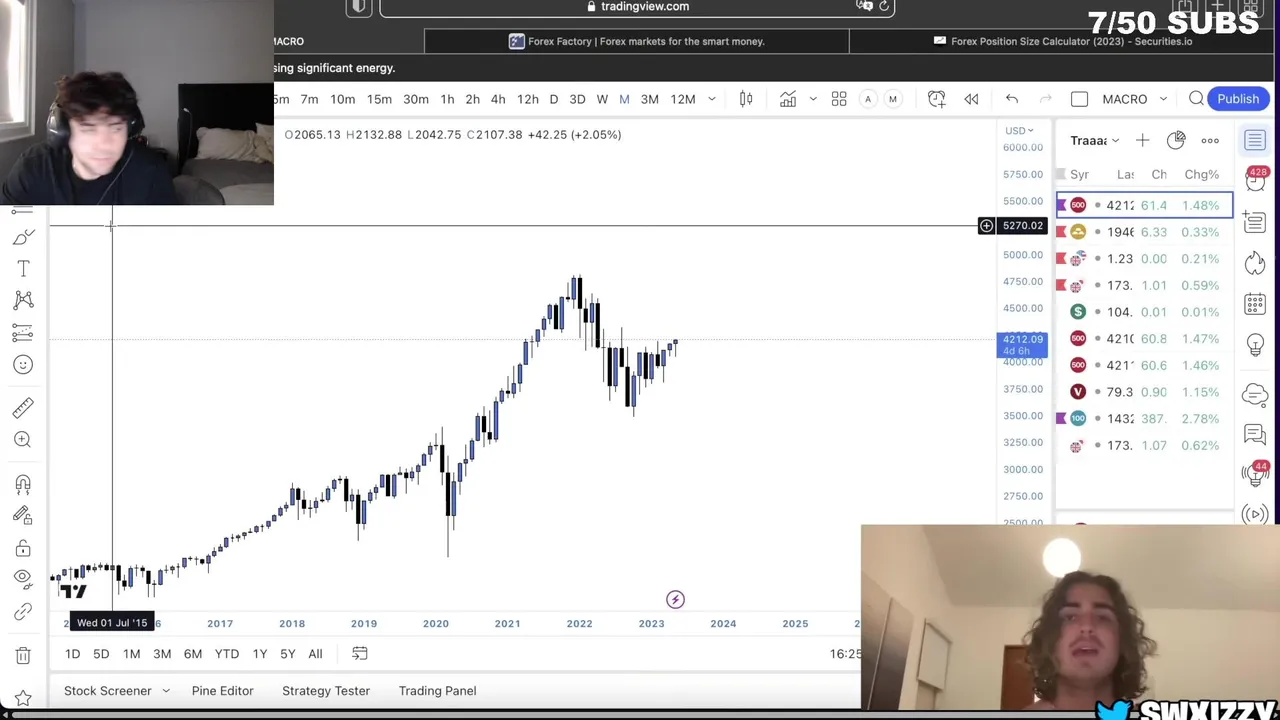This screenshot has height=720, width=1280.
Task: Expand the timeframe list dropdown arrow
Action: (712, 99)
